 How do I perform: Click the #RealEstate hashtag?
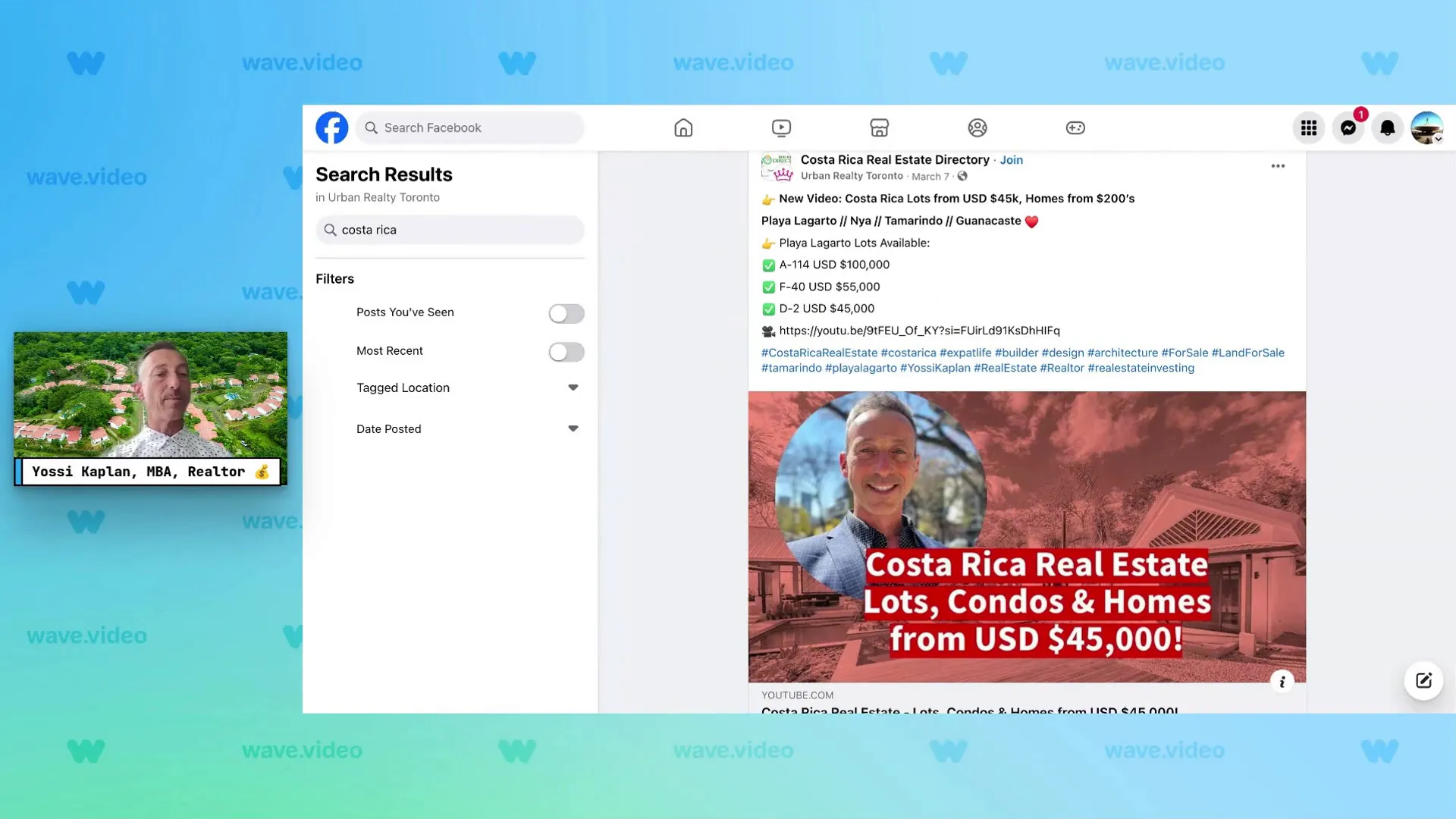(1005, 368)
